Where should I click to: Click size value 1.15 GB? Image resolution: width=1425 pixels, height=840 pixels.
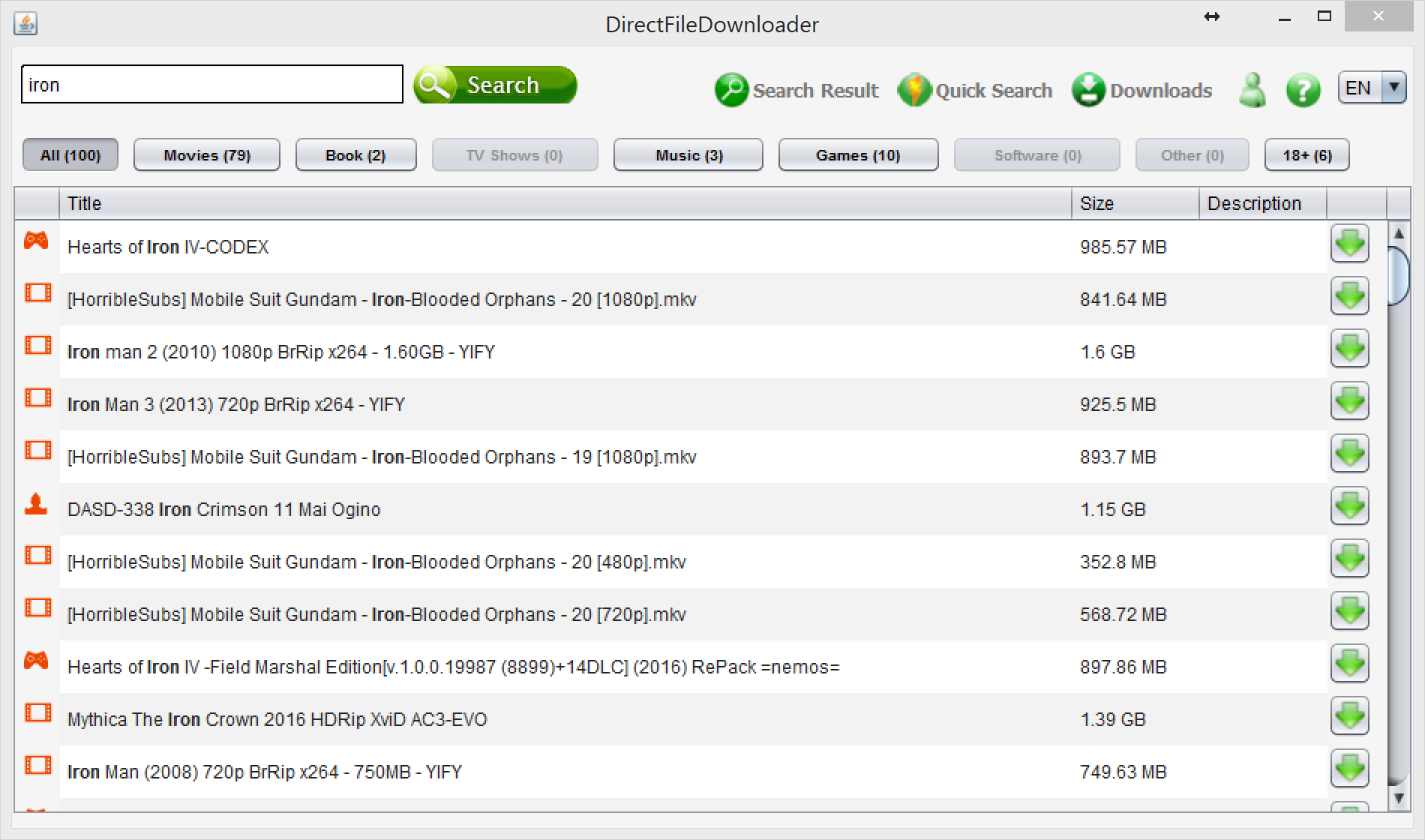(x=1113, y=509)
